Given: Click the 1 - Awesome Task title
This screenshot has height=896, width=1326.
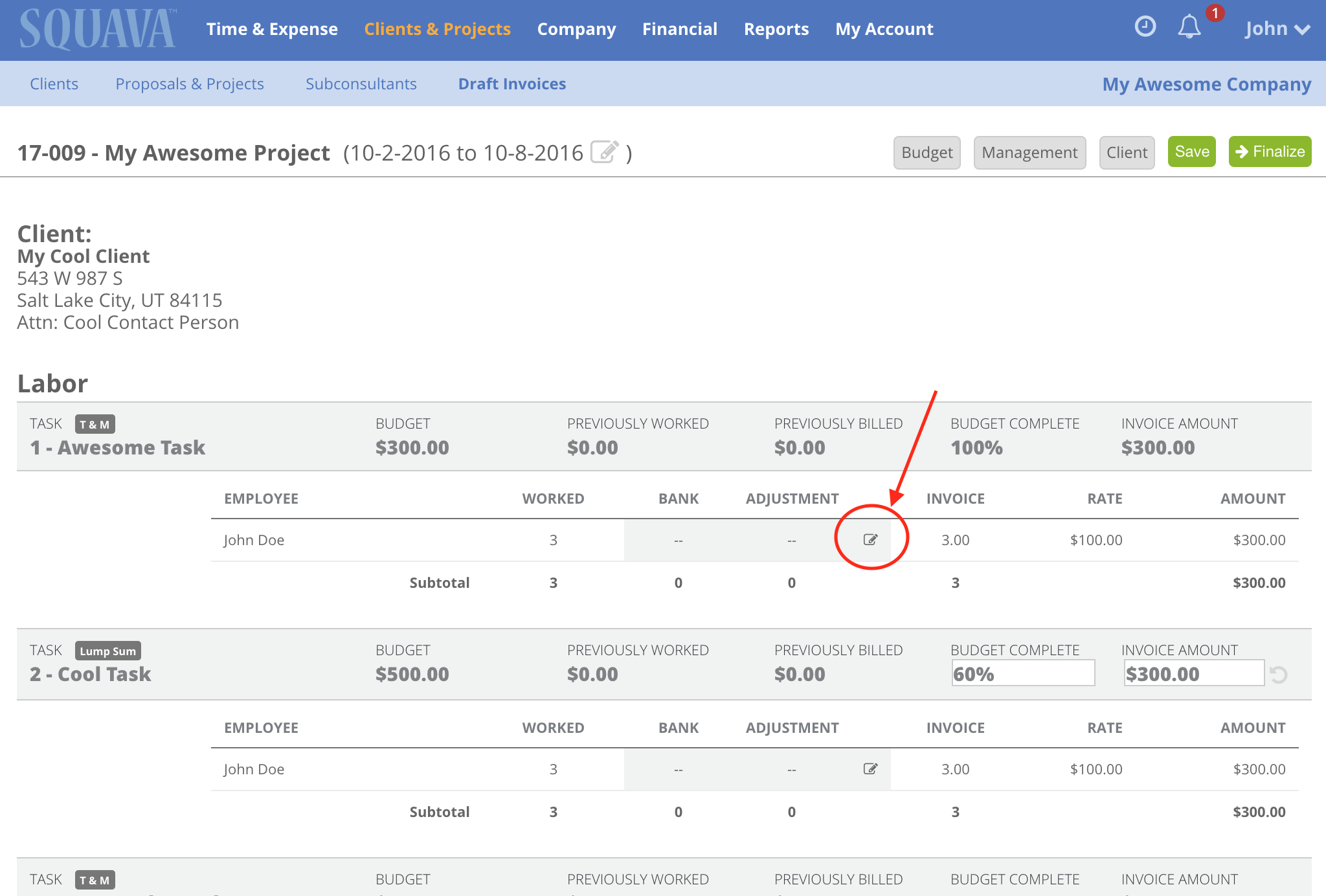Looking at the screenshot, I should [117, 447].
